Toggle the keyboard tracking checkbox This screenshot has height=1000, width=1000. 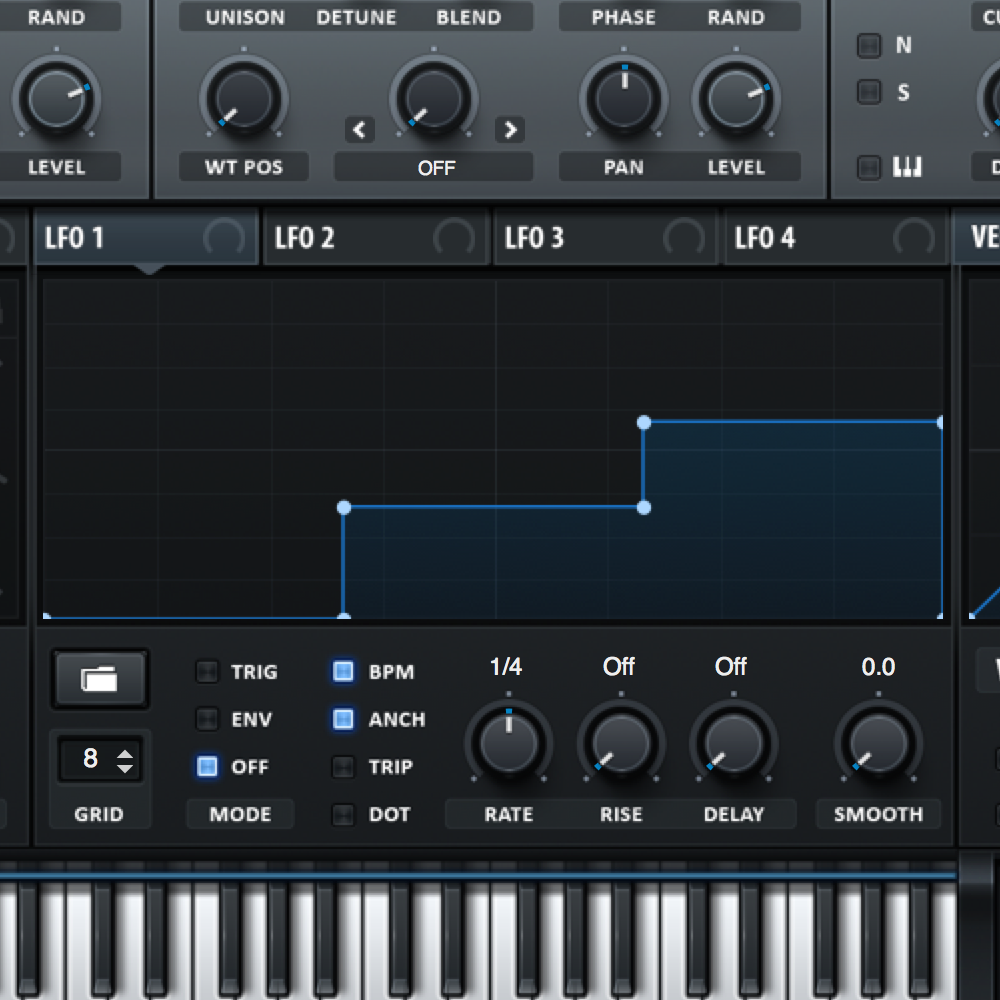(x=869, y=168)
